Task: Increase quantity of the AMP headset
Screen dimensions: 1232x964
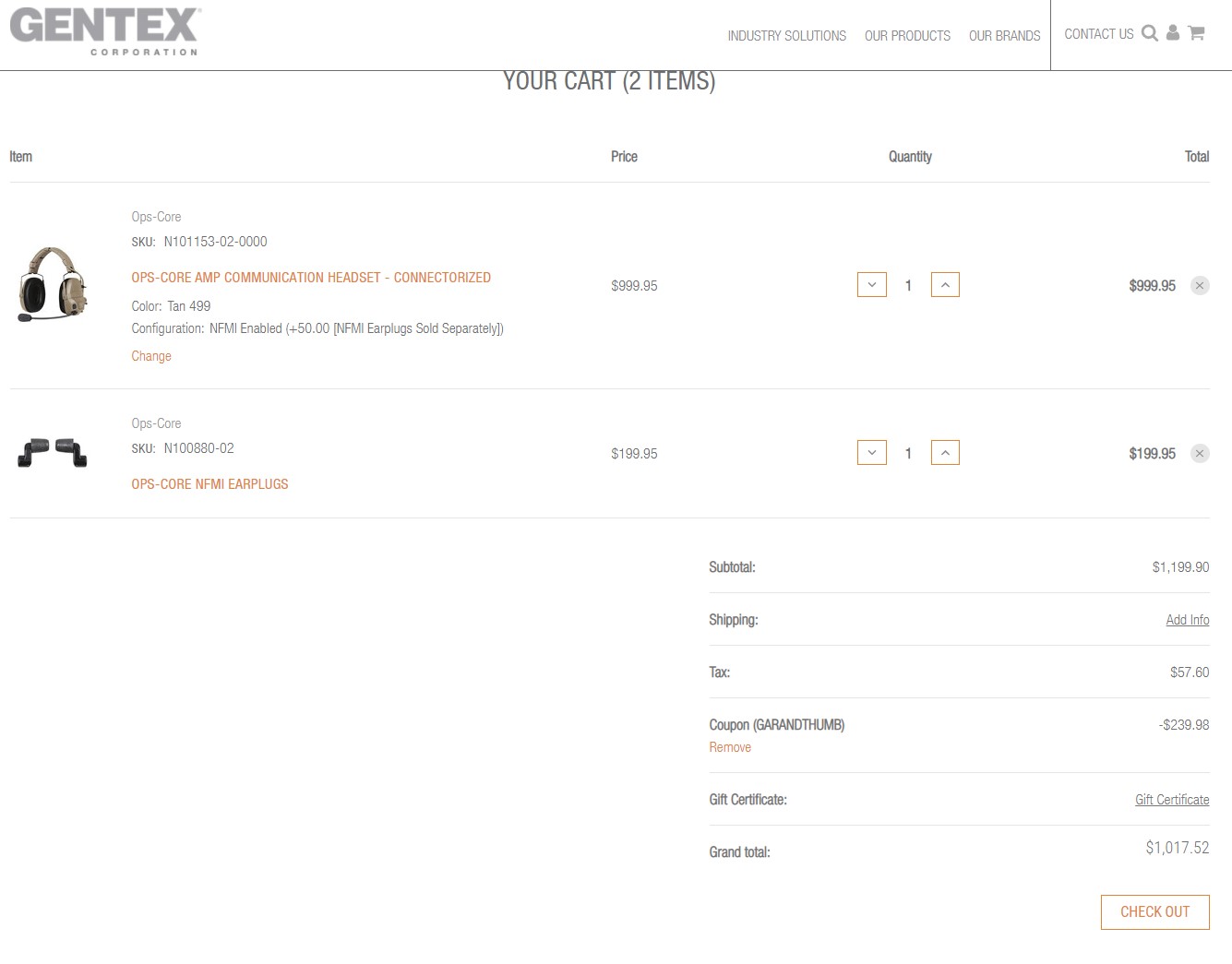Action: click(945, 285)
